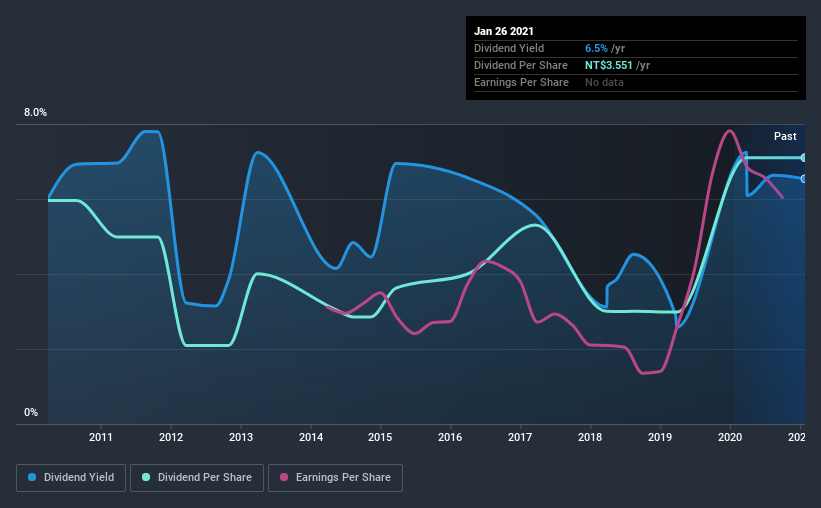Screen dimensions: 821x508
Task: Click the 2012 label on the x-axis
Action: tap(171, 437)
